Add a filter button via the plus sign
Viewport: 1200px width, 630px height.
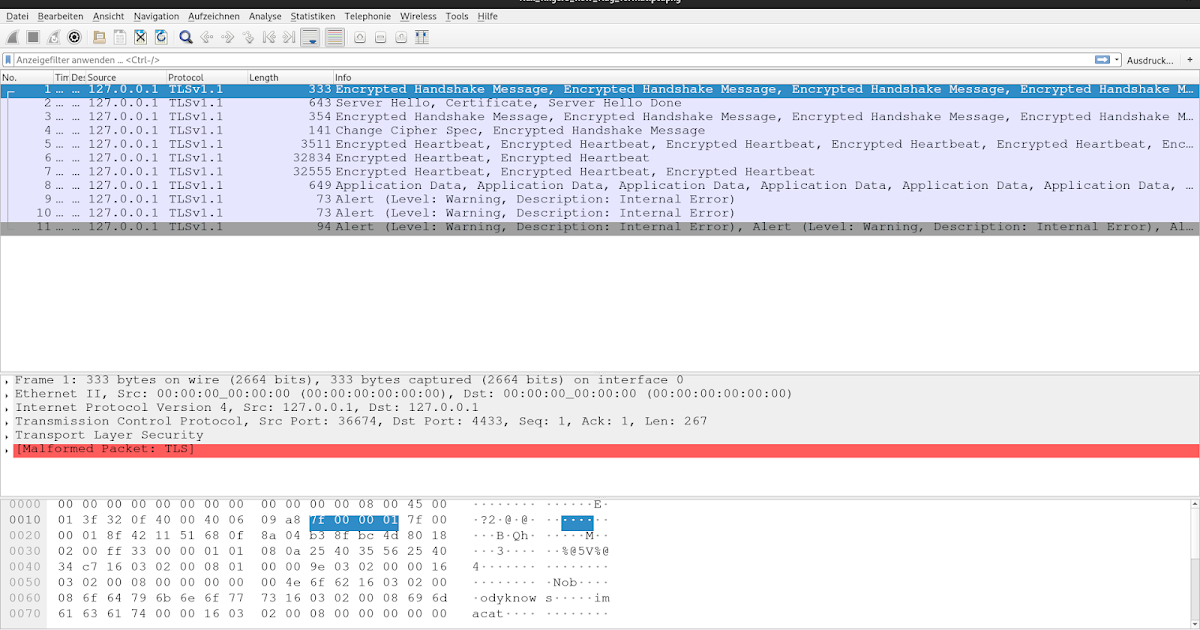1190,60
